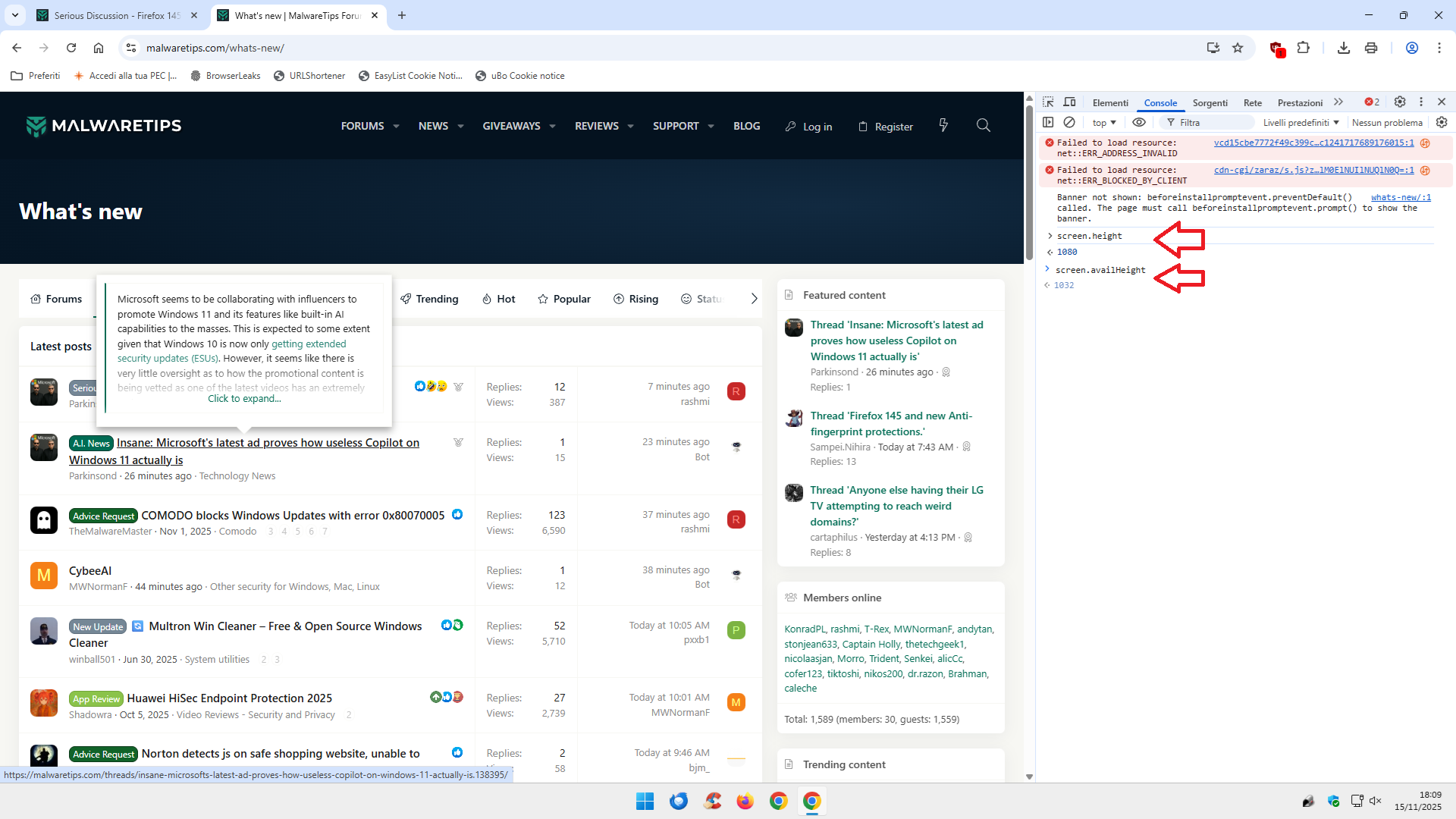The height and width of the screenshot is (819, 1456).
Task: Open the COMODO blocks Windows Updates thread
Action: (x=293, y=516)
